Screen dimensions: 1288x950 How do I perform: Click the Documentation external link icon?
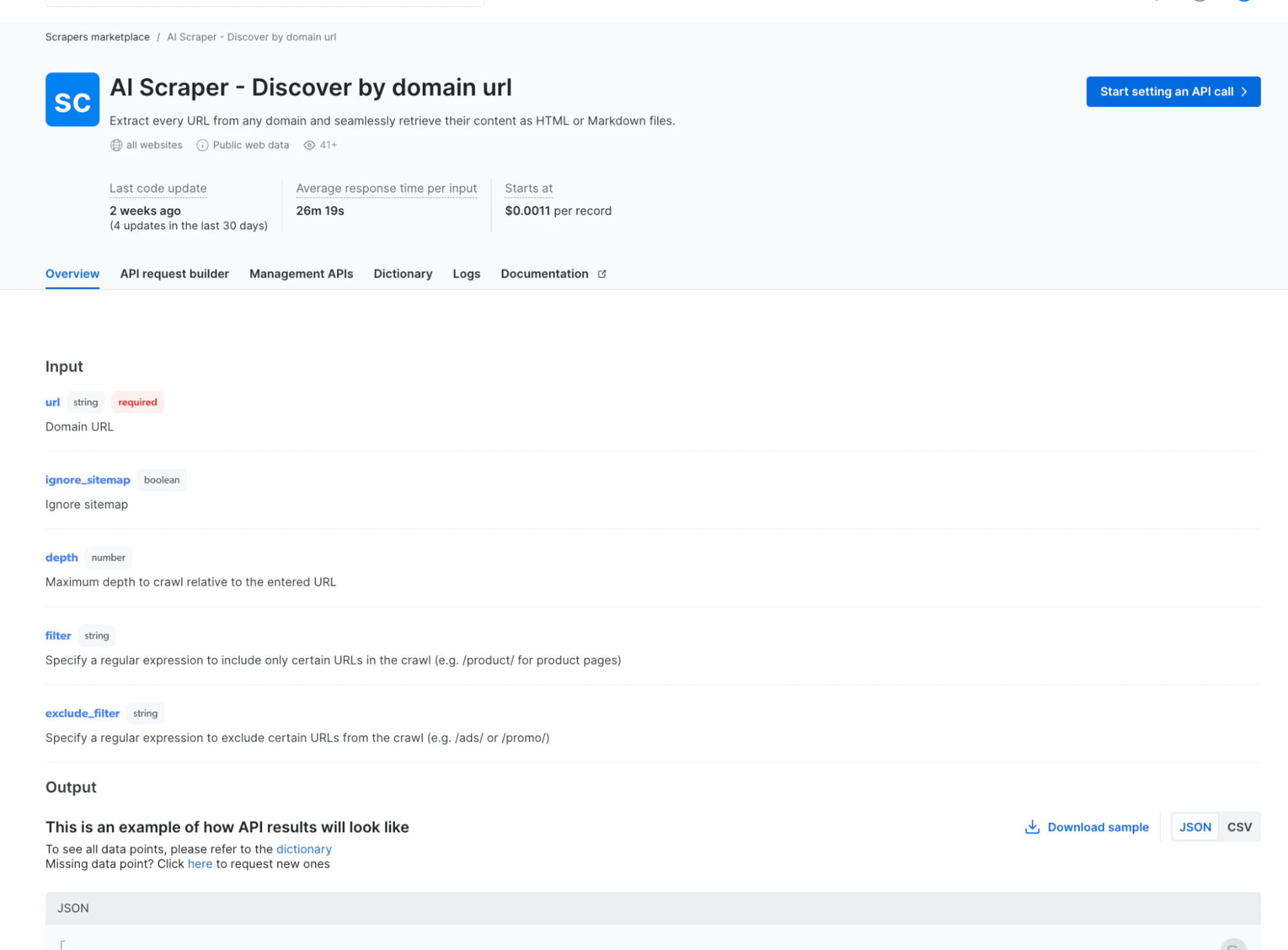pos(602,274)
